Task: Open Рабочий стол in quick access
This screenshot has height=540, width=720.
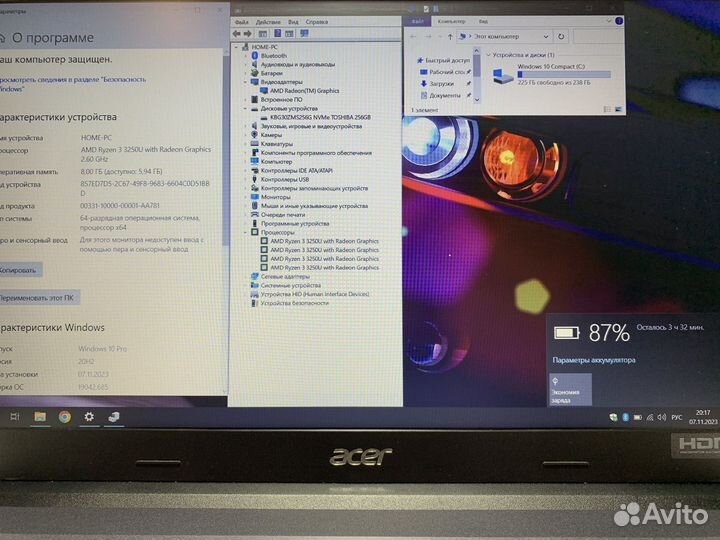Action: pyautogui.click(x=444, y=72)
